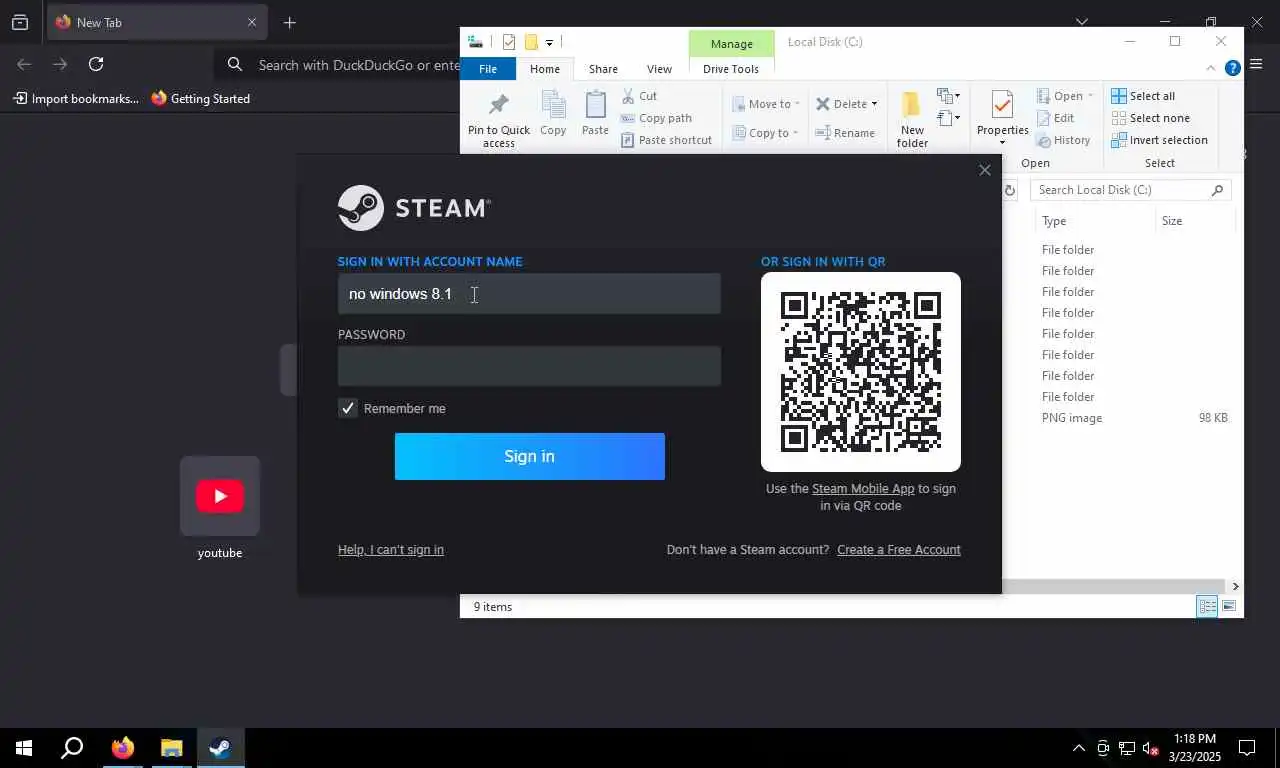Follow the Create a Free Account link
Image resolution: width=1280 pixels, height=768 pixels.
(x=899, y=550)
